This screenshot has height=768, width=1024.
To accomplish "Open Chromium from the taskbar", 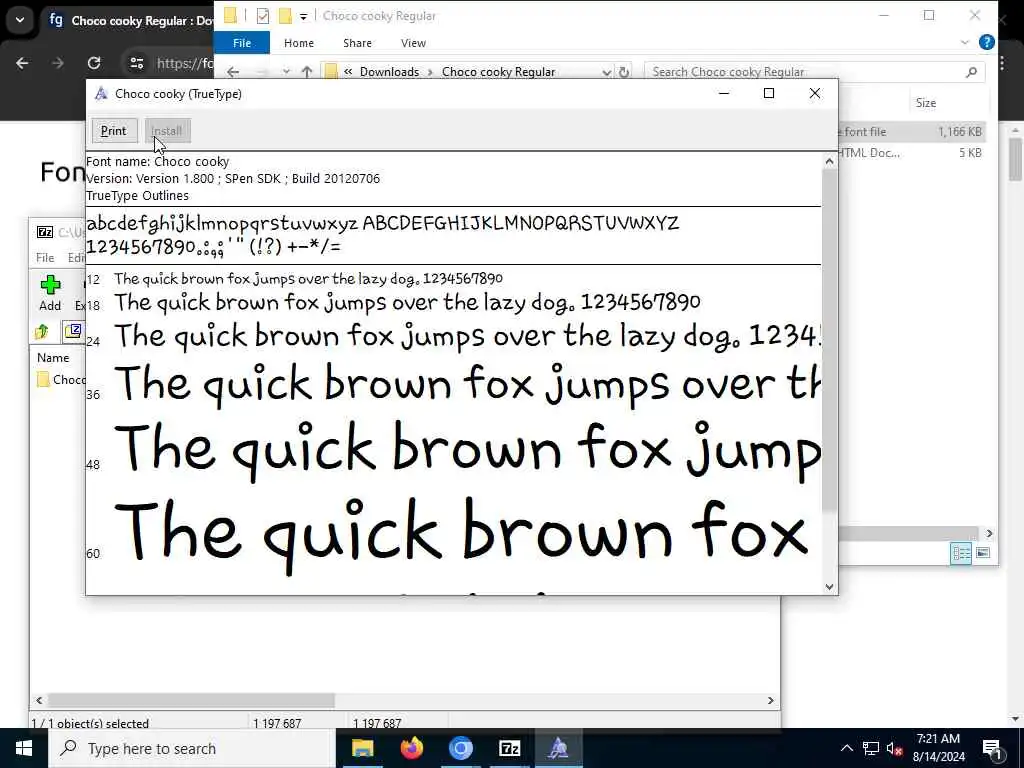I will point(460,748).
